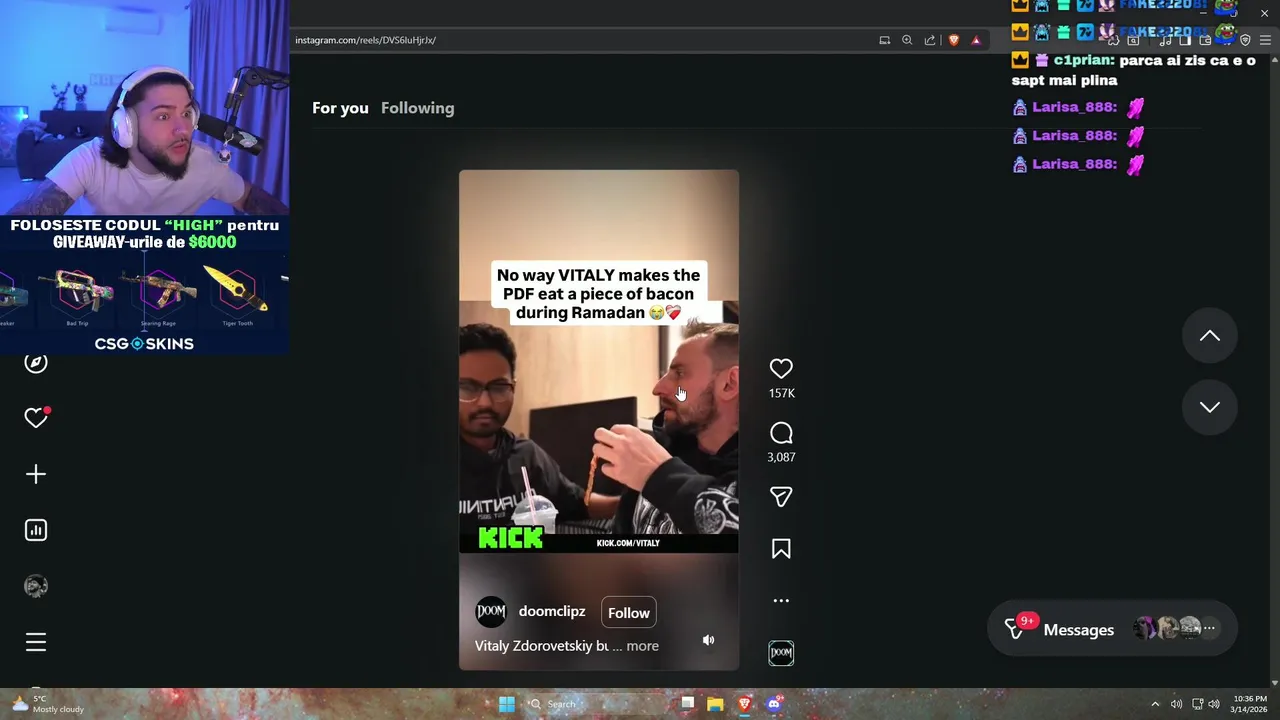Open Discord from the taskbar
1280x720 pixels.
773,704
